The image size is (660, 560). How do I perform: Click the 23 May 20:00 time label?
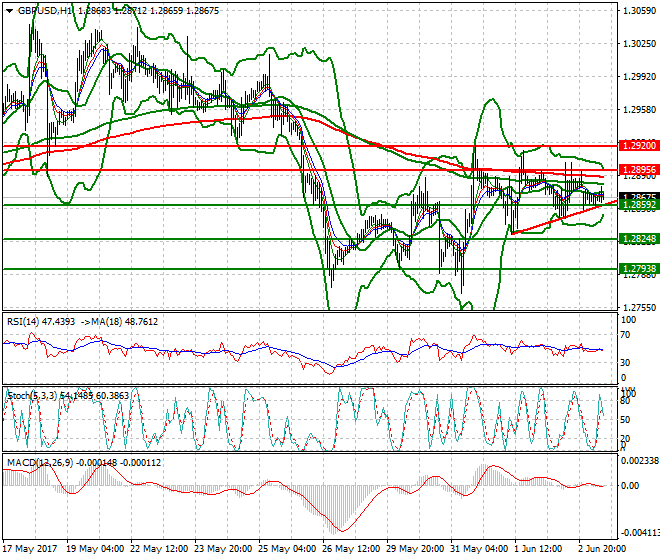[x=223, y=549]
